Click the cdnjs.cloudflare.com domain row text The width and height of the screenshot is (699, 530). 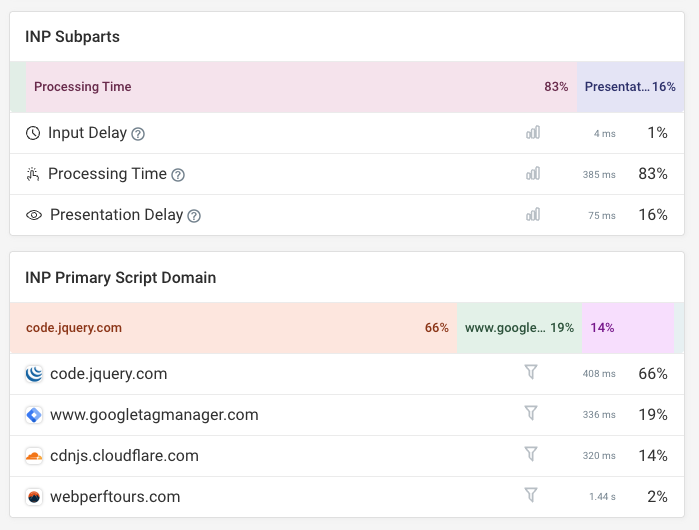click(x=124, y=456)
